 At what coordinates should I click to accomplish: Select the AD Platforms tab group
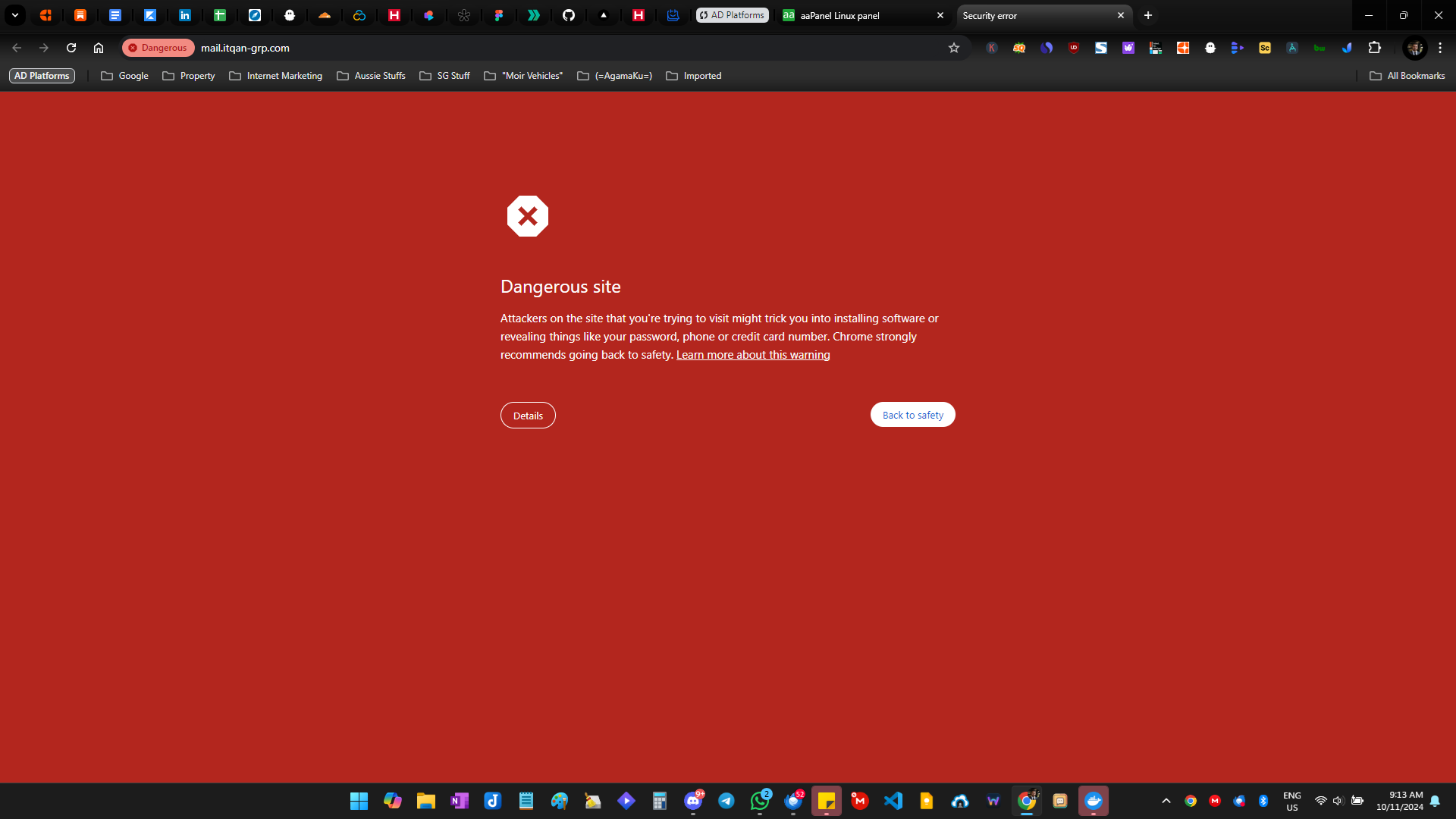point(732,15)
